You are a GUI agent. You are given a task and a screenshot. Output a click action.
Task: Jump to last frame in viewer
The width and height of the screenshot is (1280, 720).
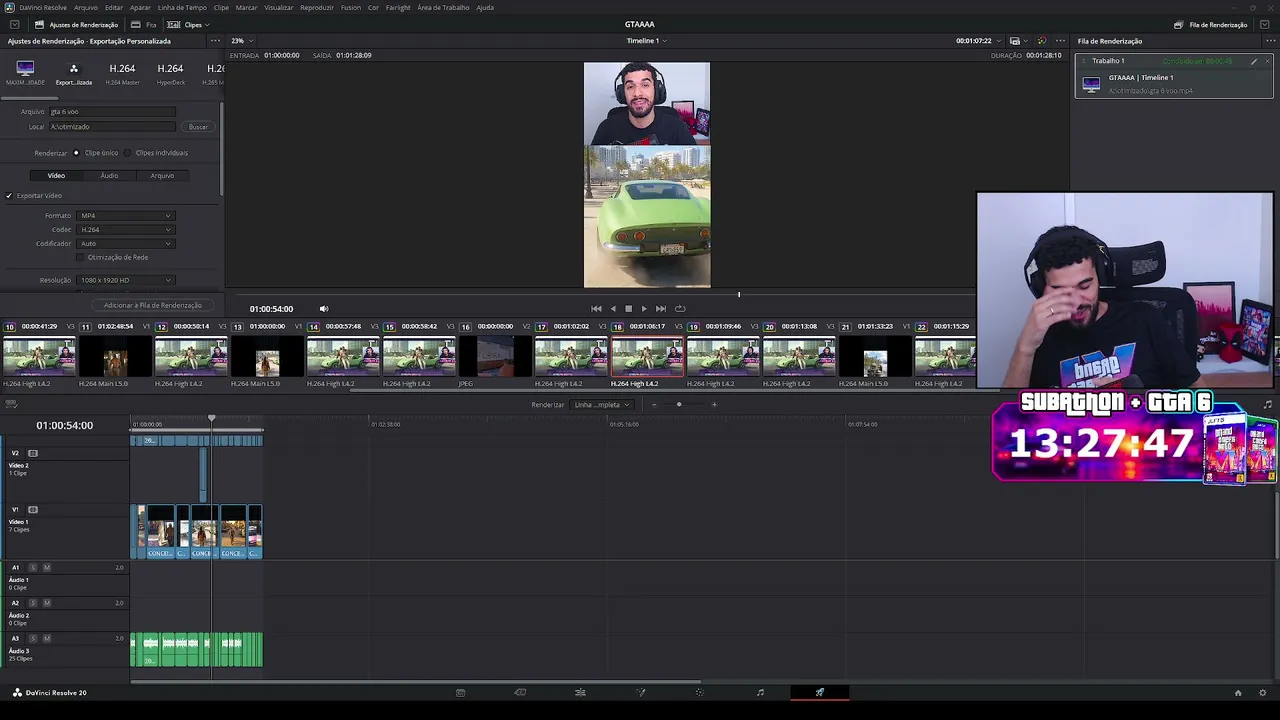660,309
